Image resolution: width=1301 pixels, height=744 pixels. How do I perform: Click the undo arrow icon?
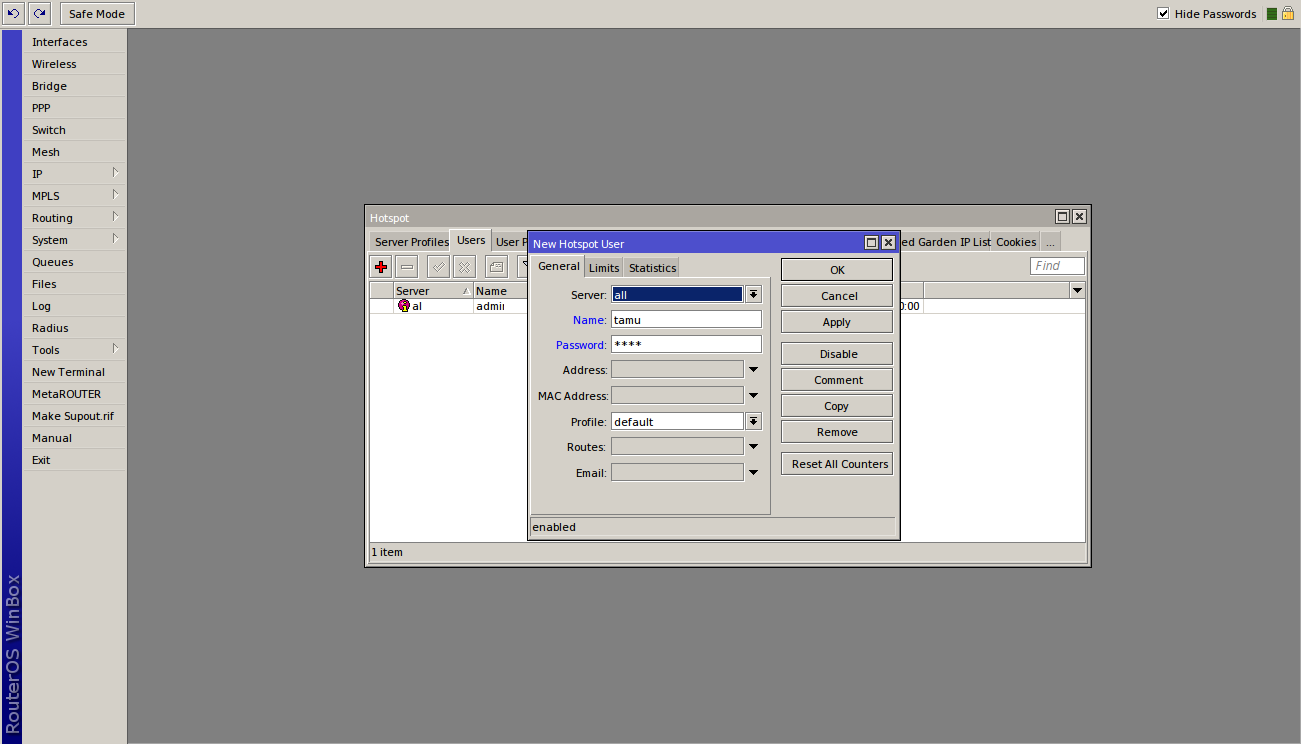tap(13, 14)
